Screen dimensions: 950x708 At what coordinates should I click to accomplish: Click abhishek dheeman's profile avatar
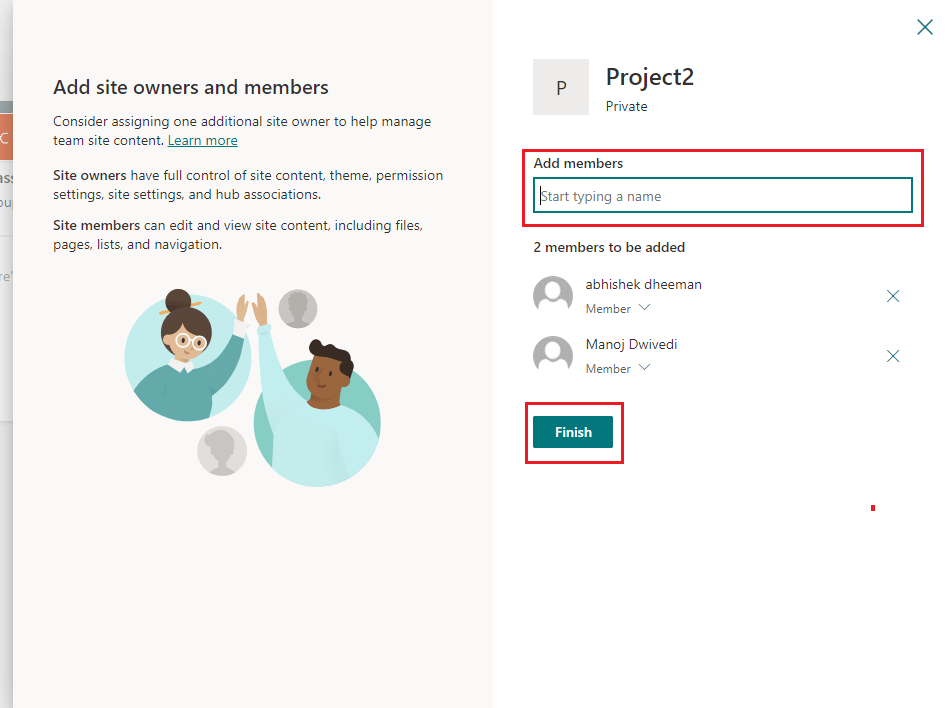[553, 296]
